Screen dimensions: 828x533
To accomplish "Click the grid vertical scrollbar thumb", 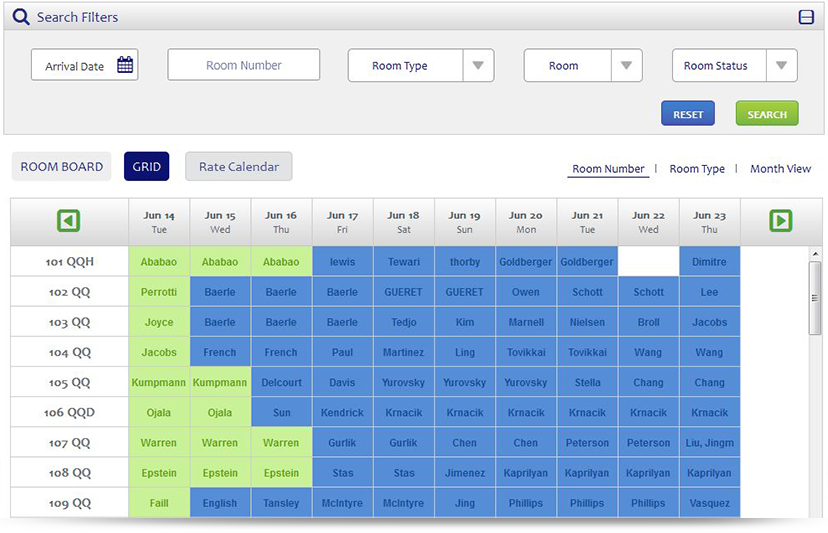I will coord(815,298).
